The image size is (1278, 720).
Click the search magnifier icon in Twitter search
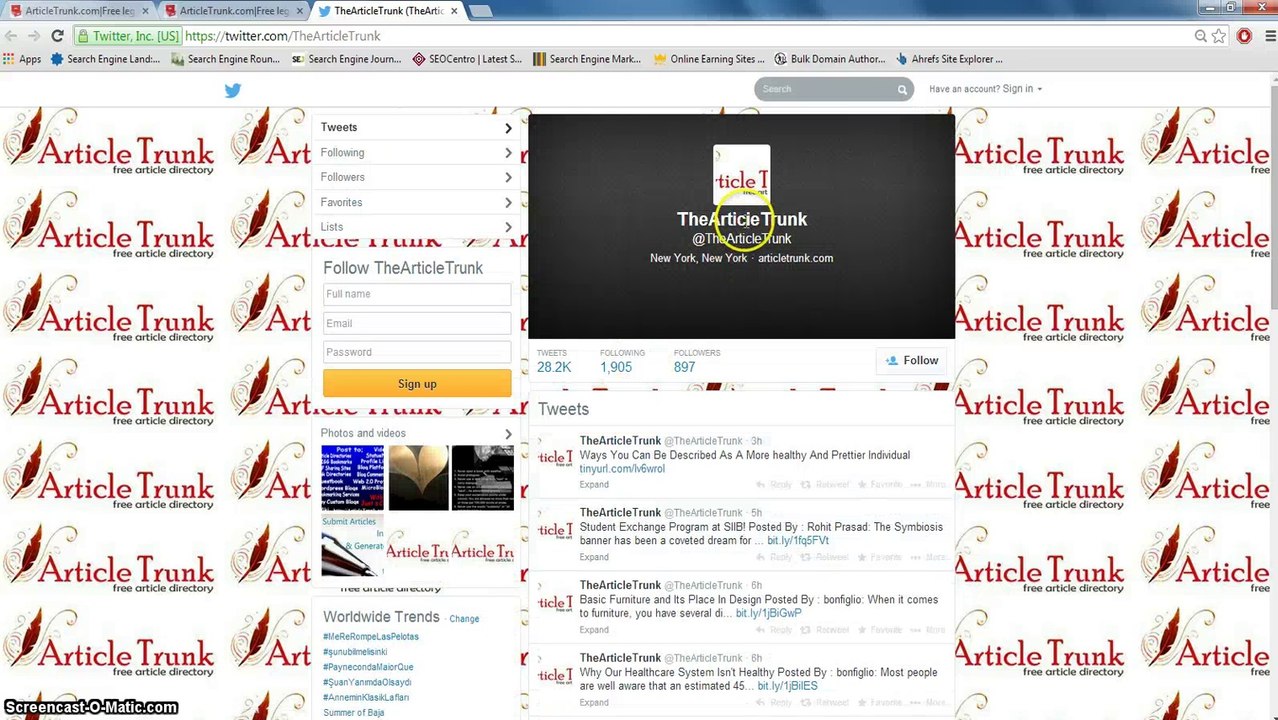902,90
